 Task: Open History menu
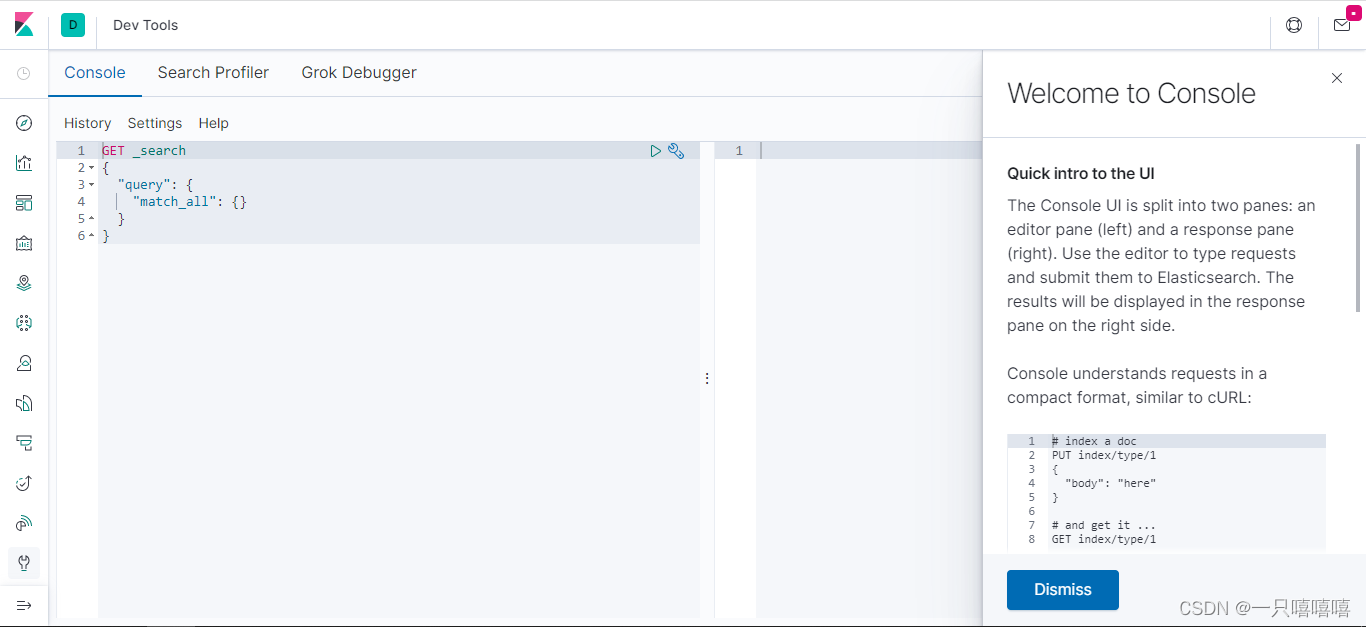pos(88,123)
